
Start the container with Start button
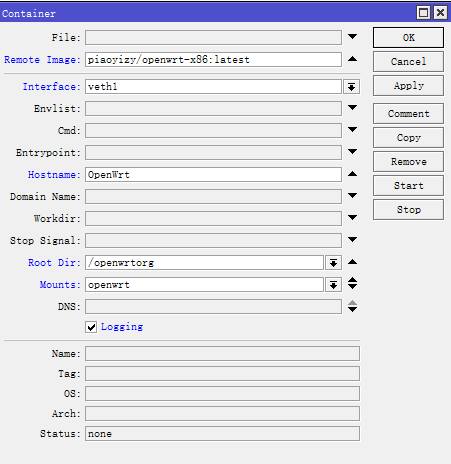point(408,186)
